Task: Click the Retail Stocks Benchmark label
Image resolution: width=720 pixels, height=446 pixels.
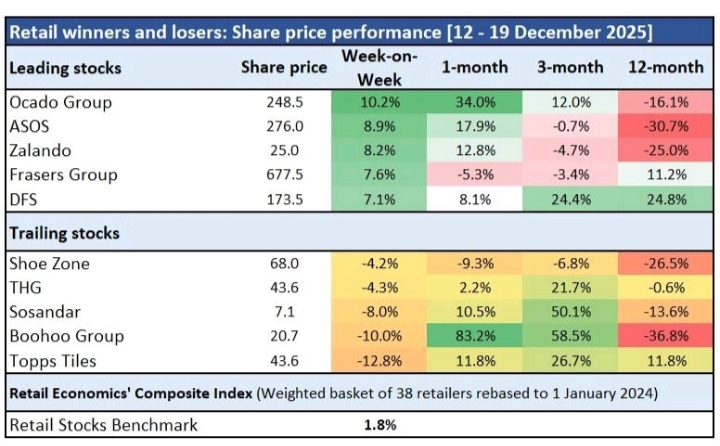Action: (102, 425)
